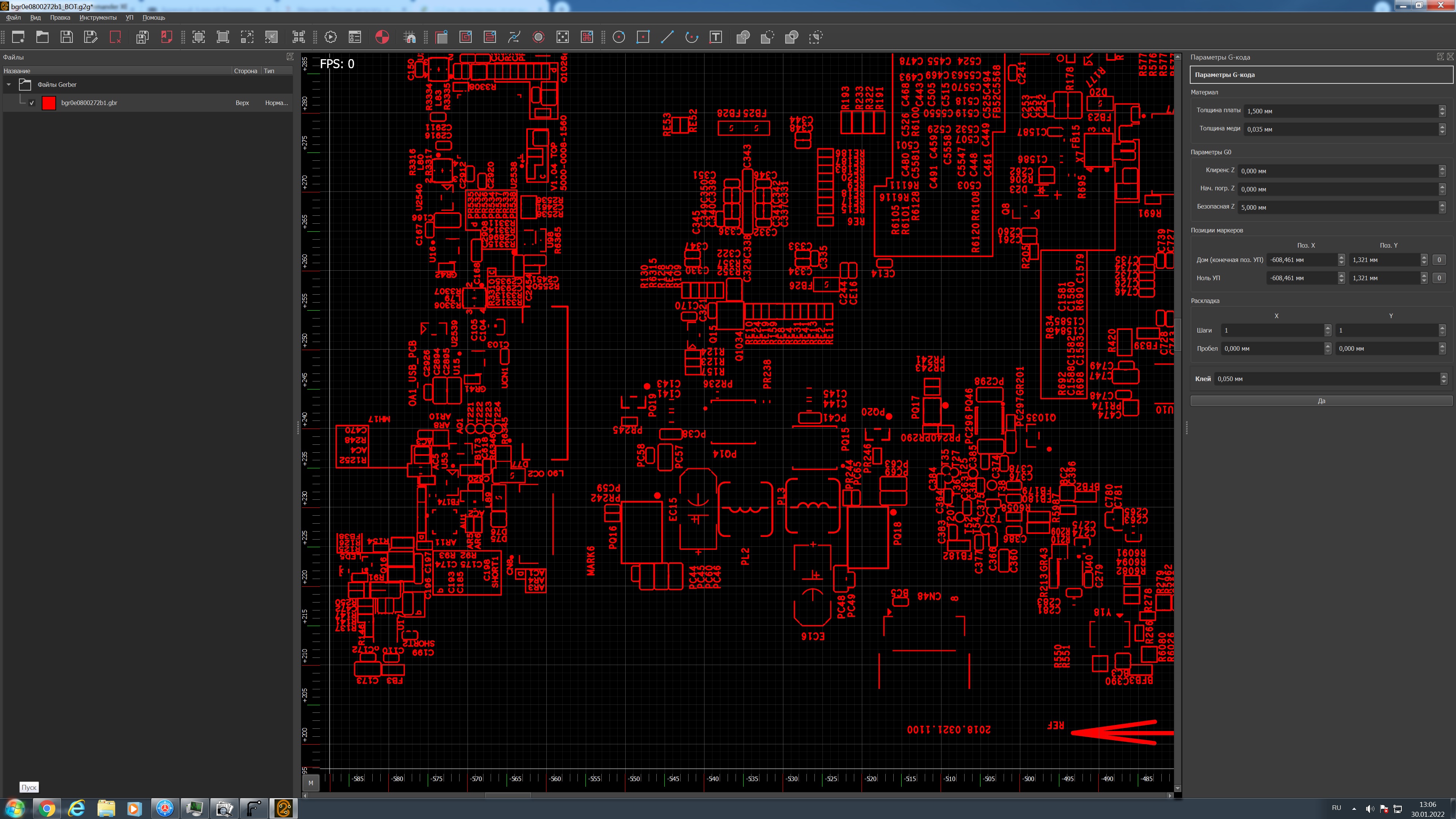
Task: Select the text tool icon
Action: click(x=715, y=37)
